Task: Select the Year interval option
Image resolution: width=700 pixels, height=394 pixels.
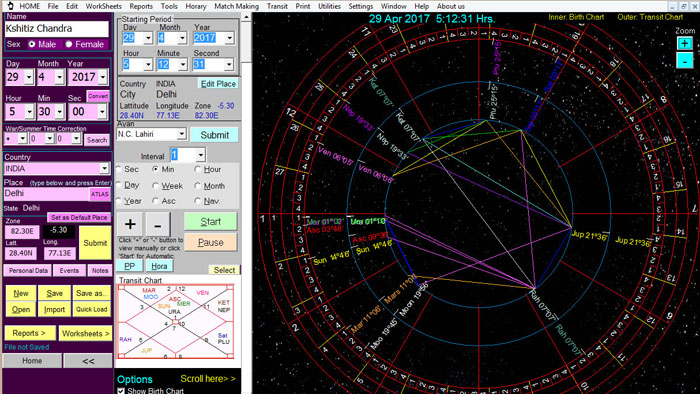Action: tap(119, 201)
